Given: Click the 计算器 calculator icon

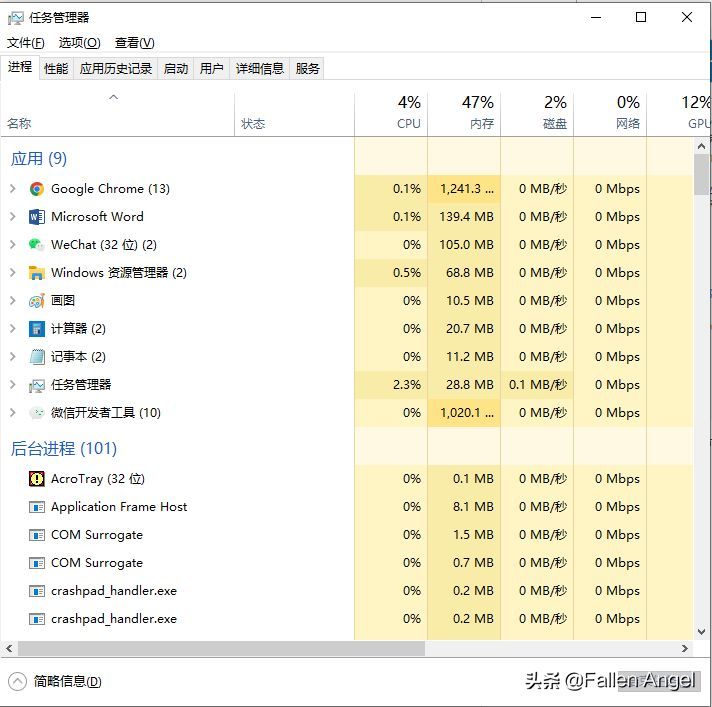Looking at the screenshot, I should 36,329.
